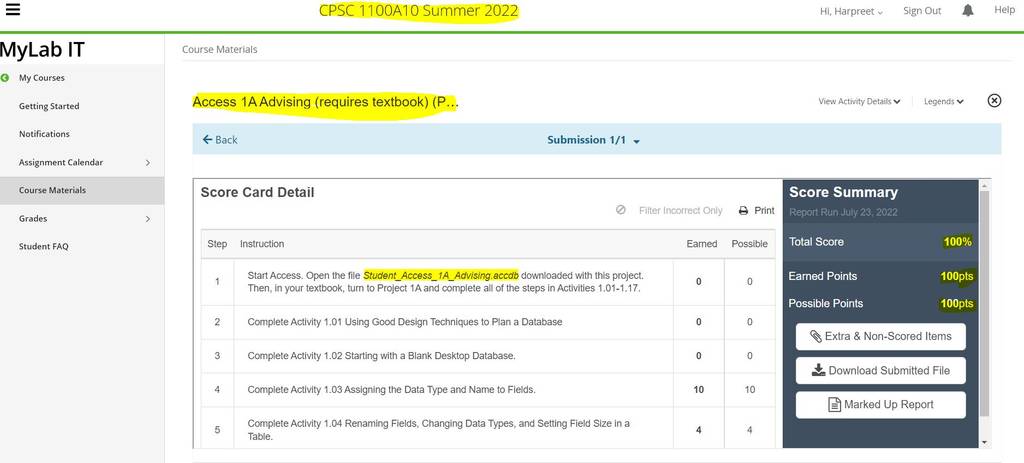Click the scrollbar down arrow
Screen dimensions: 1024x463
tap(984, 442)
